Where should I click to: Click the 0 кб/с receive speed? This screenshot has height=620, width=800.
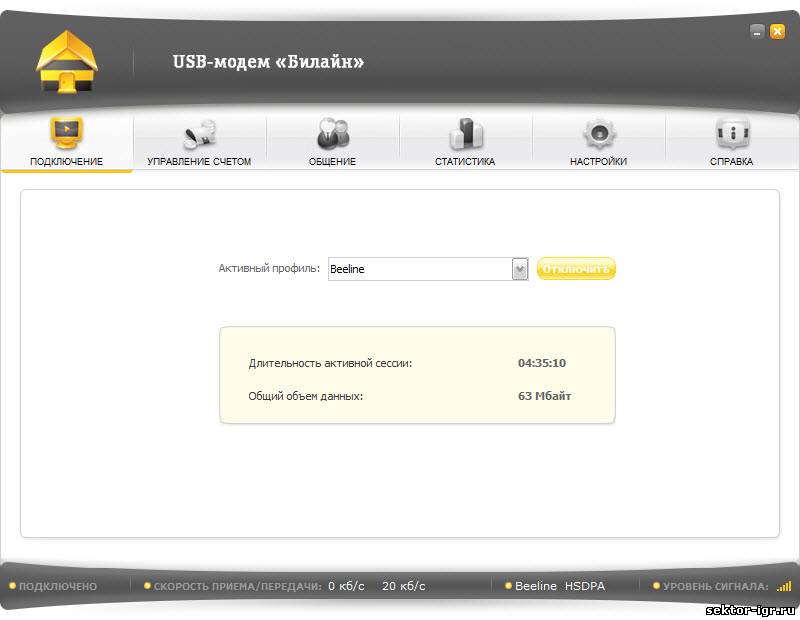(346, 586)
